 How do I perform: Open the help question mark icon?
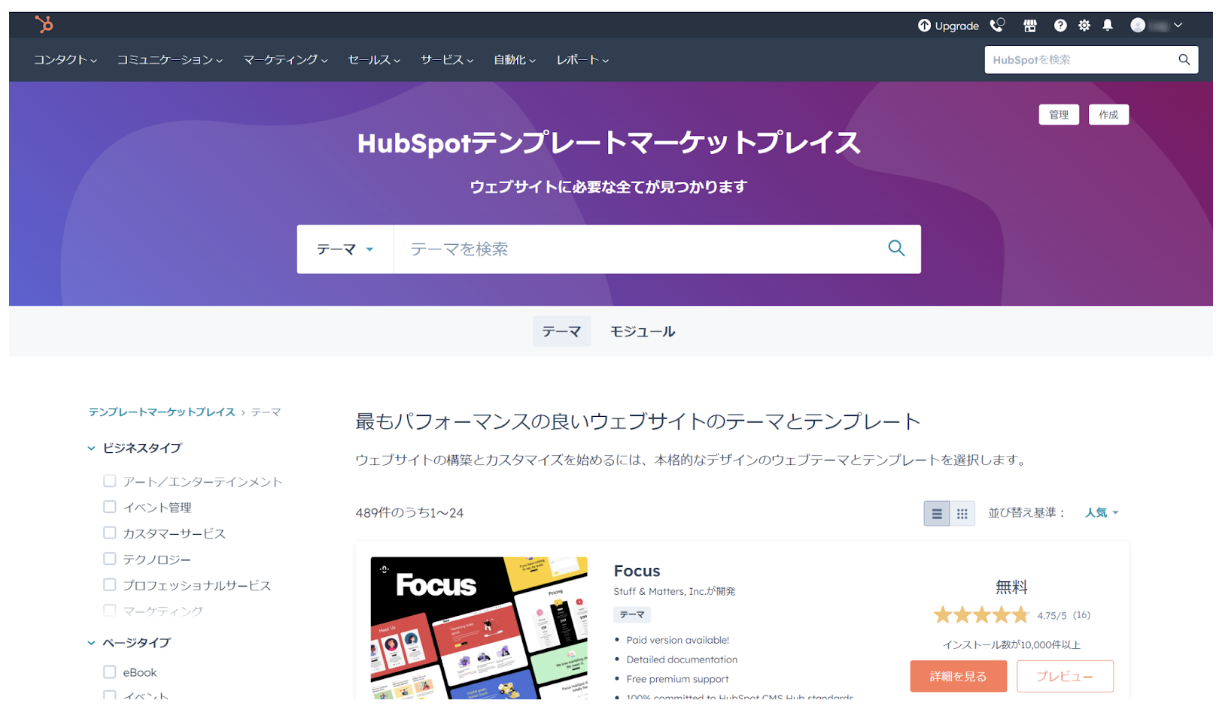[1060, 26]
